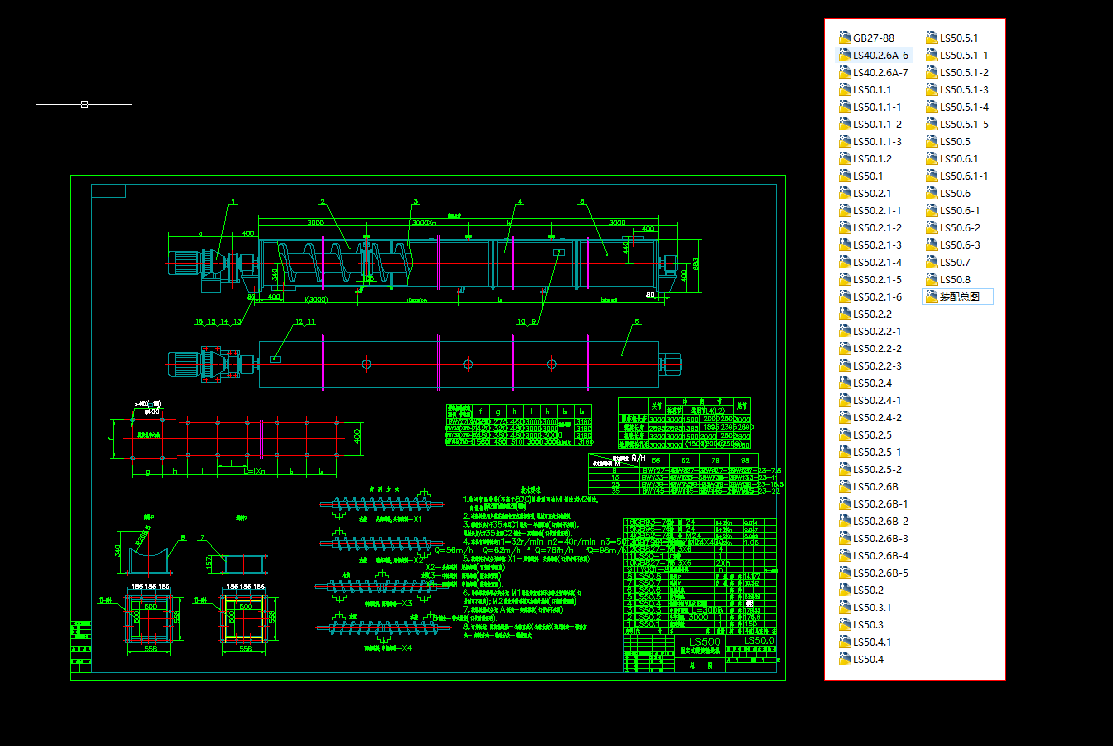The height and width of the screenshot is (746, 1113).
Task: Open file LS50.6-2
Action: coord(959,228)
